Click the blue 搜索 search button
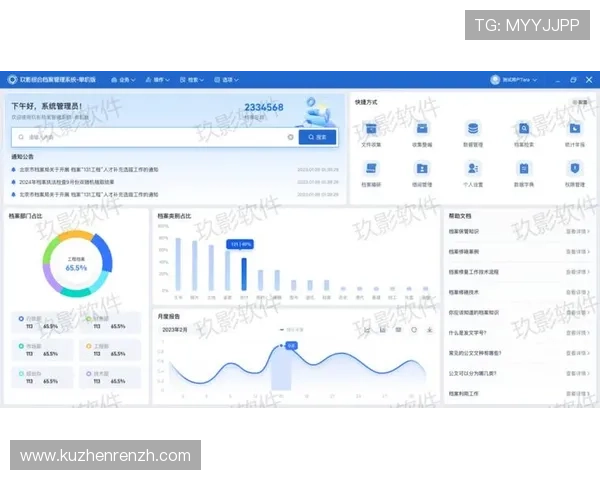 pos(318,137)
